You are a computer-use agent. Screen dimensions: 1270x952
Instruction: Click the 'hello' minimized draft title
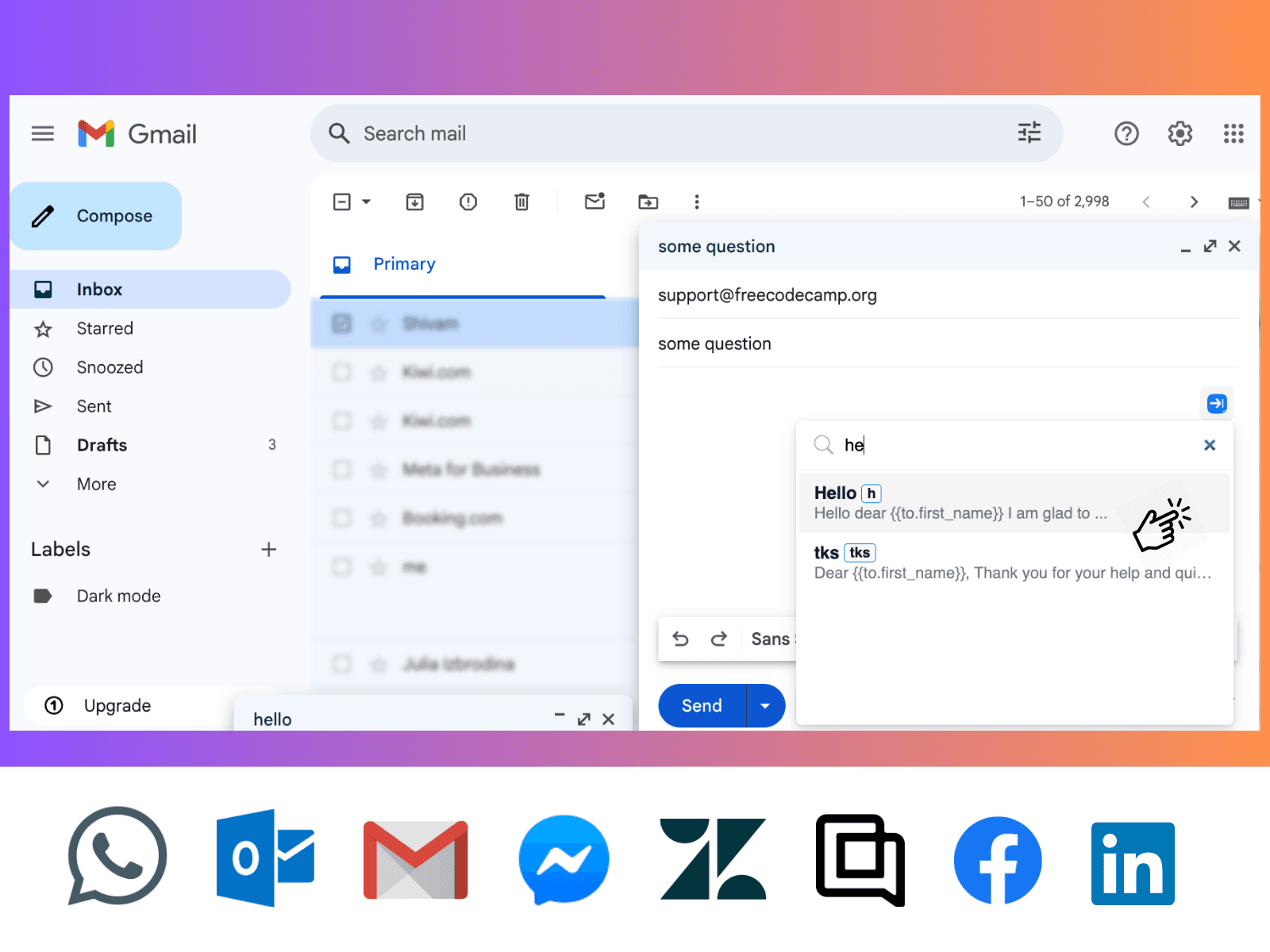272,719
